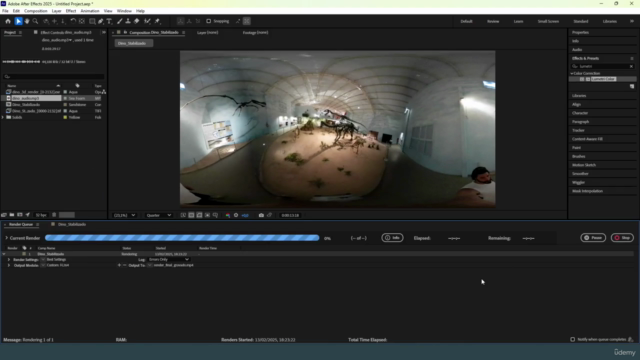Screen dimensions: 640x360
Task: Open the Effects & Presets panel menu
Action: point(632,58)
